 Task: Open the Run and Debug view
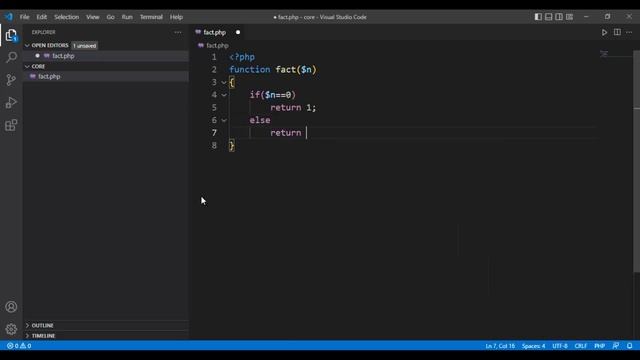point(11,102)
